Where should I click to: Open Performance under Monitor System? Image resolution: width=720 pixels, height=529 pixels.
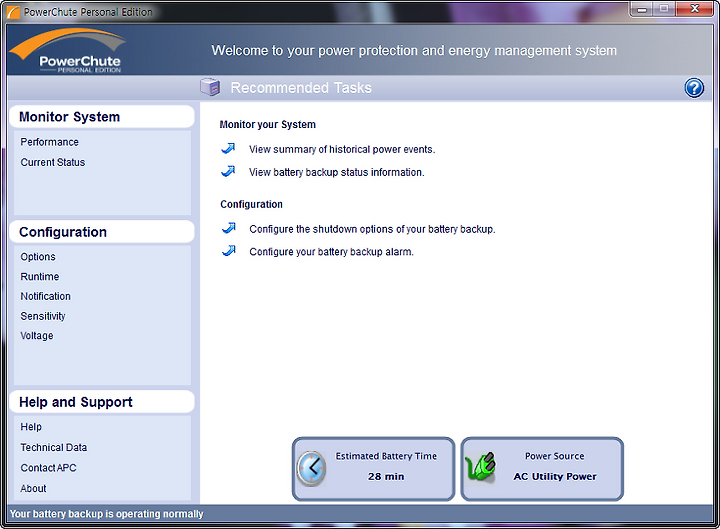49,142
